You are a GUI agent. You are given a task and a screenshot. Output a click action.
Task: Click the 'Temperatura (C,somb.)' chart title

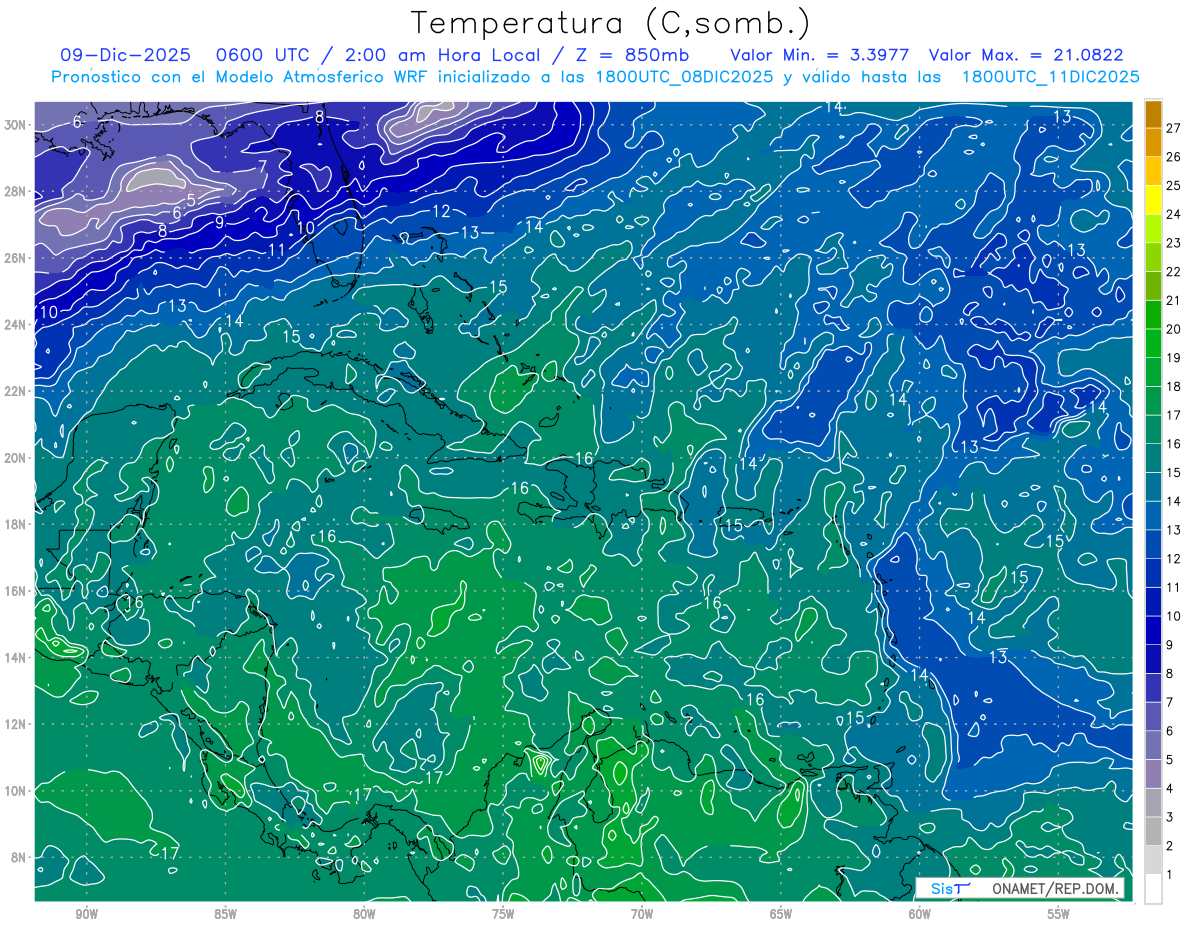tap(611, 23)
